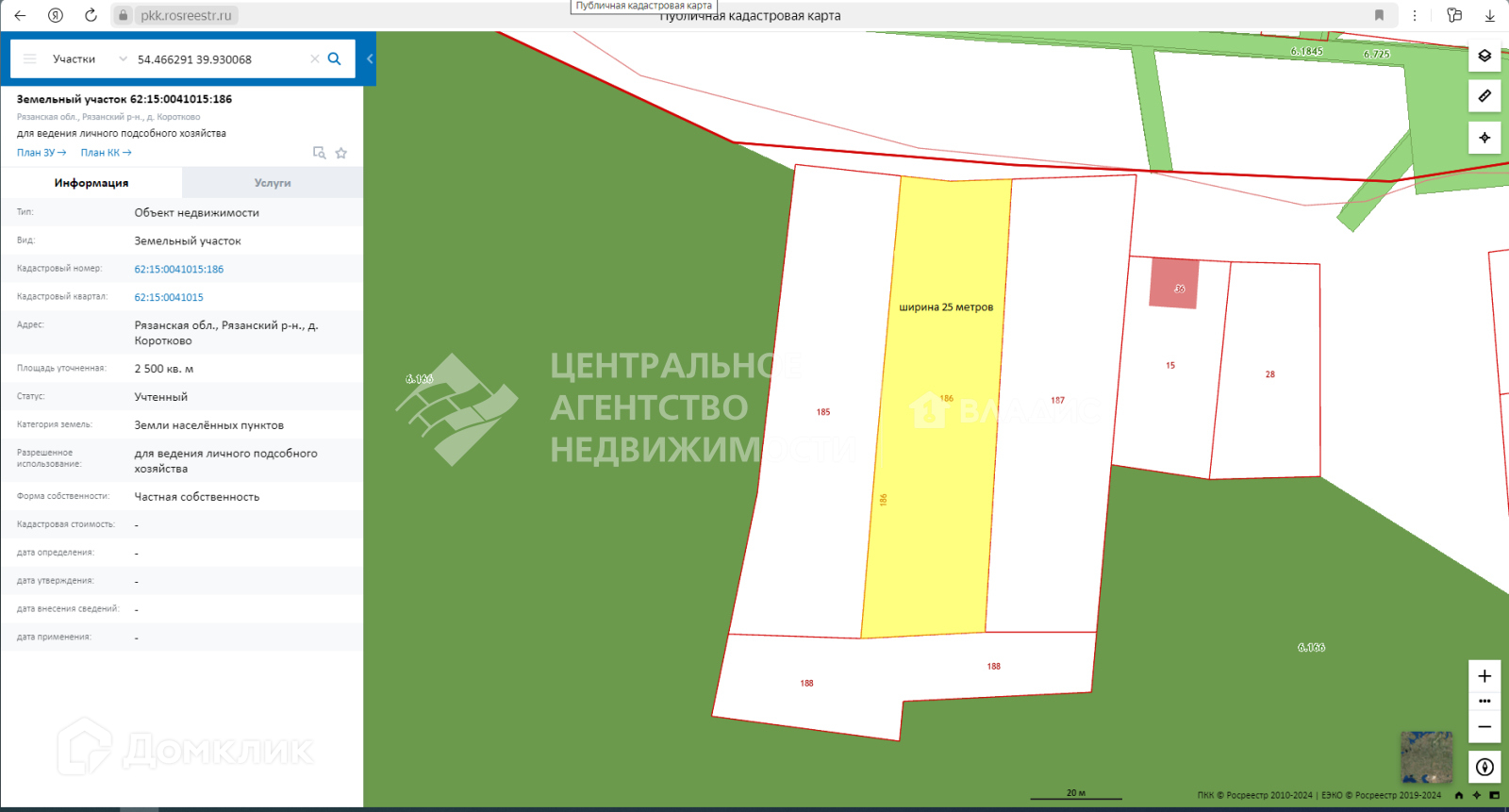Viewport: 1509px width, 812px height.
Task: Click the Земли населённых пунктов category value
Action: pos(209,425)
